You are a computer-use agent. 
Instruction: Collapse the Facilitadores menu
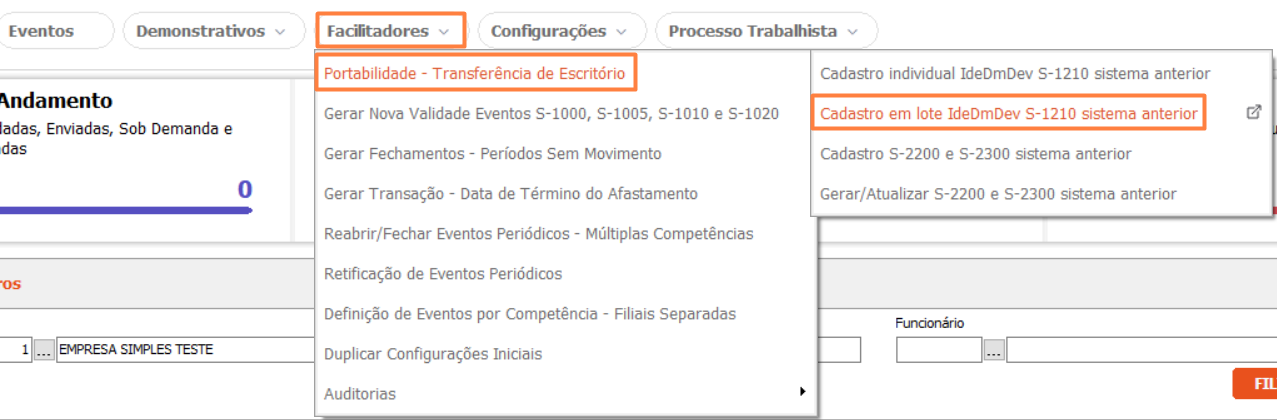pos(390,31)
